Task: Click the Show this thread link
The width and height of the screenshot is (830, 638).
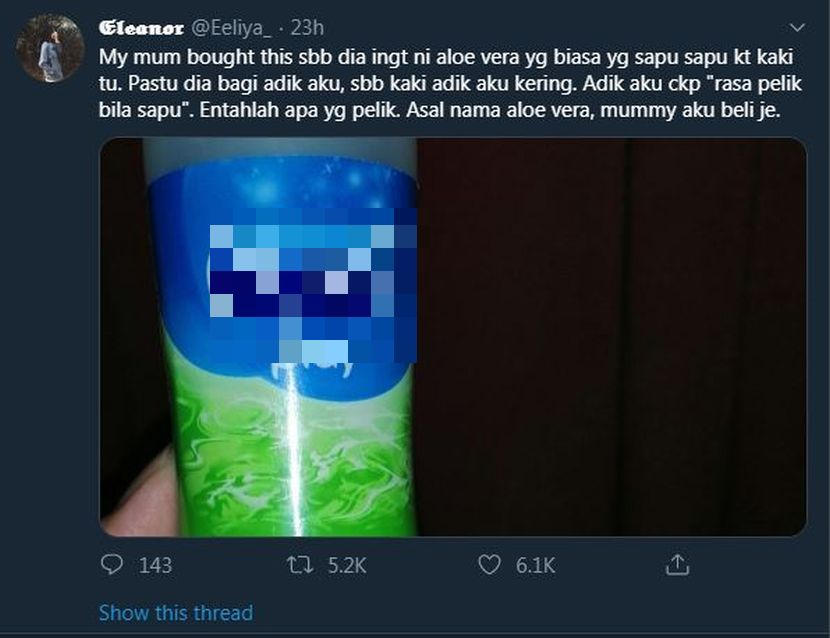Action: [176, 613]
